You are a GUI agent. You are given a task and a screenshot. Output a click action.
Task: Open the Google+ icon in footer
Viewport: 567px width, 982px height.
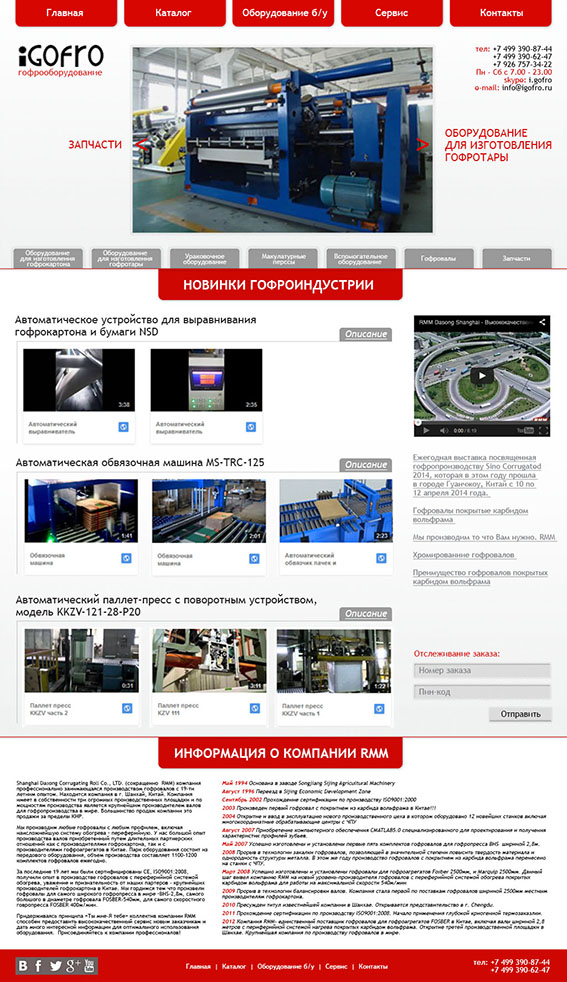tap(73, 966)
